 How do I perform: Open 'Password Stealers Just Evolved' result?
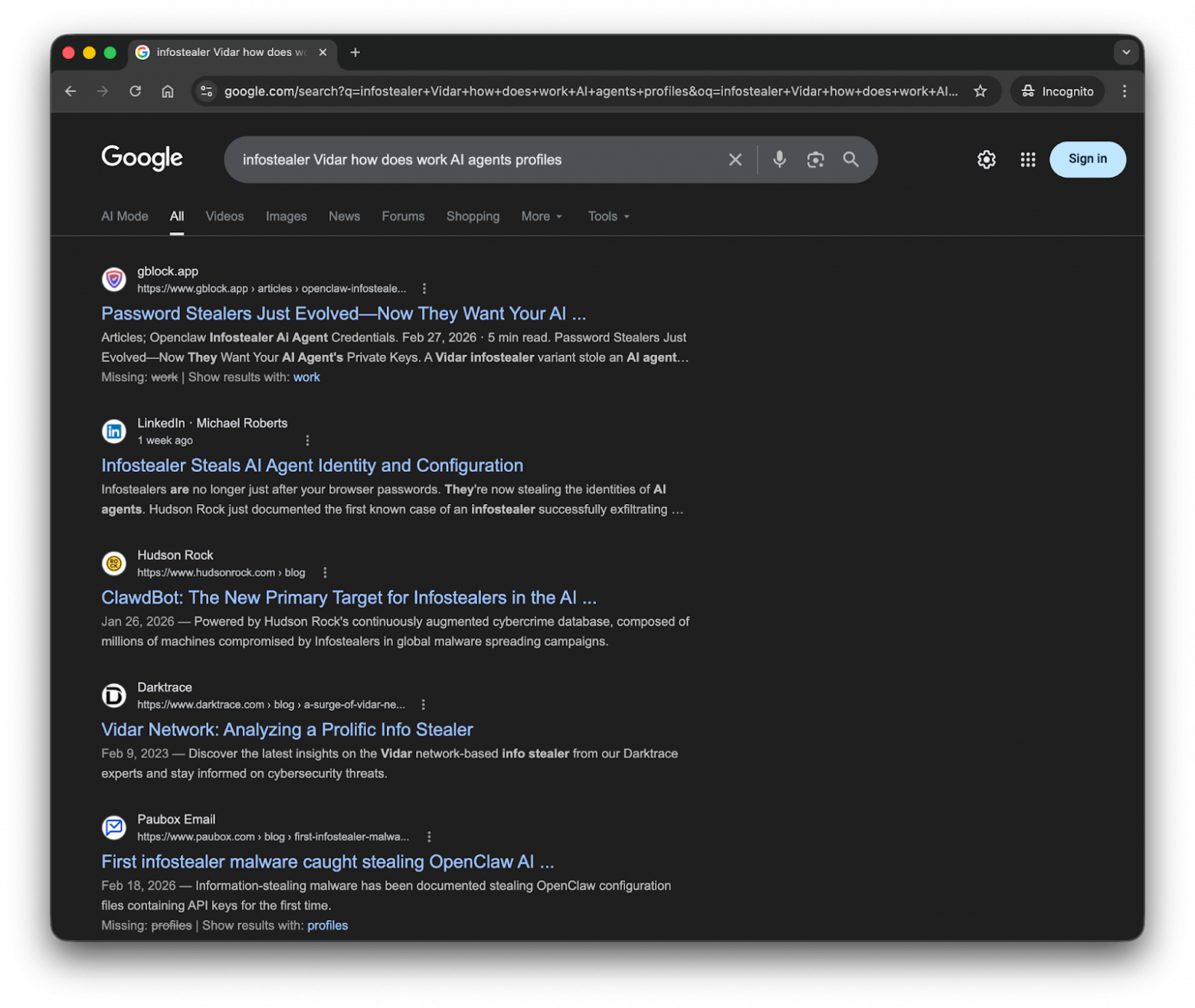click(344, 313)
